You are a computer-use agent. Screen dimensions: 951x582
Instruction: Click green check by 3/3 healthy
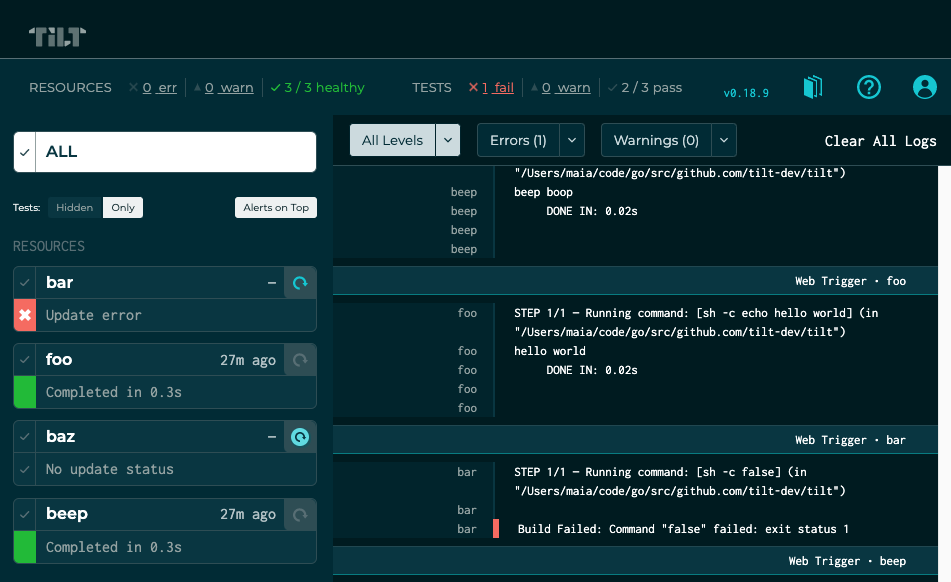pos(275,88)
